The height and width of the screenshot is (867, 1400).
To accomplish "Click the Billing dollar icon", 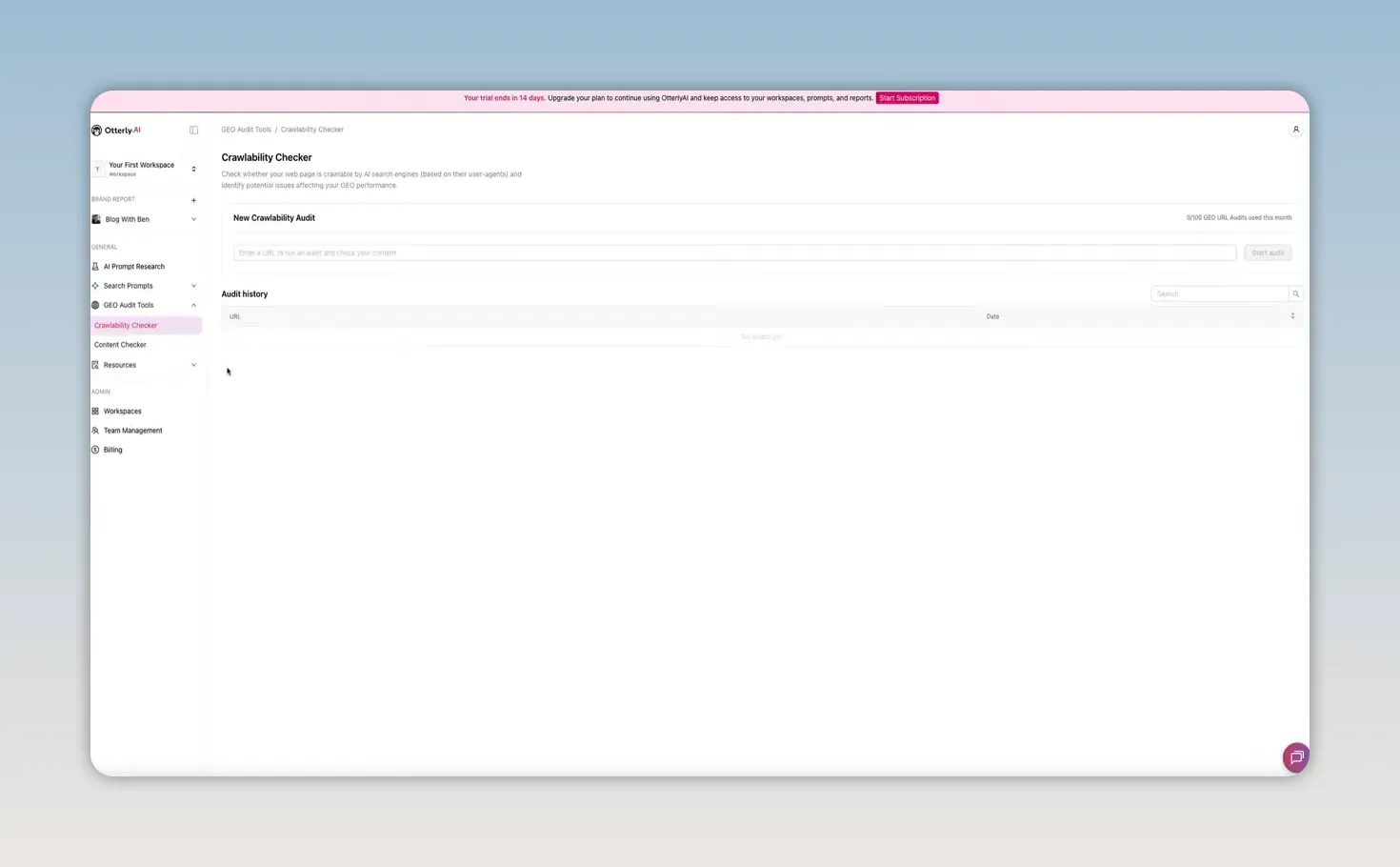I will pyautogui.click(x=95, y=450).
